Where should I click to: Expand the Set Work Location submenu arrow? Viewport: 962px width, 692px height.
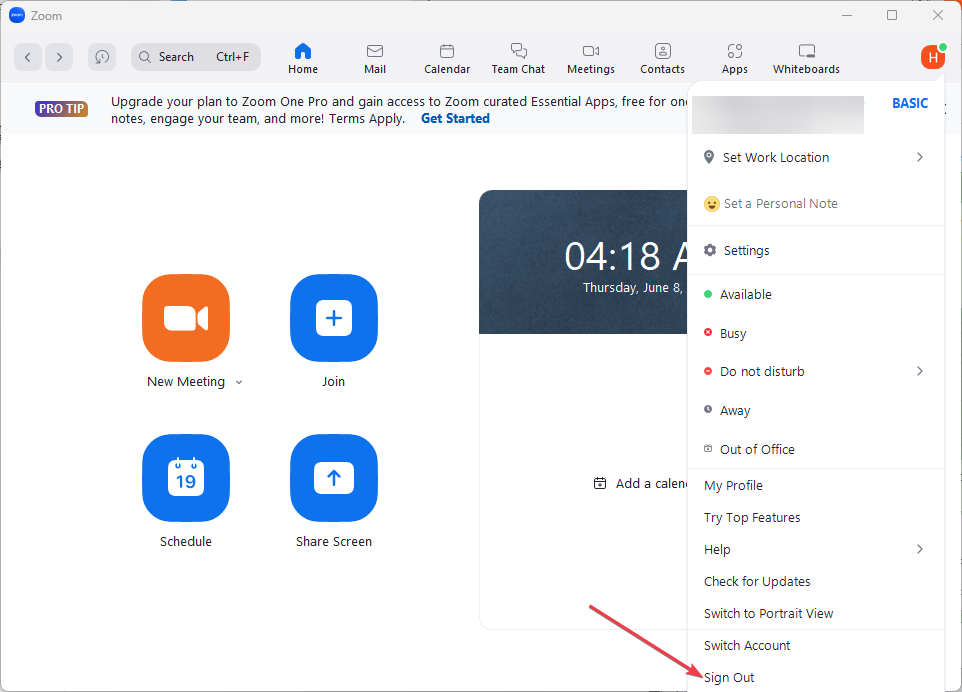point(920,157)
